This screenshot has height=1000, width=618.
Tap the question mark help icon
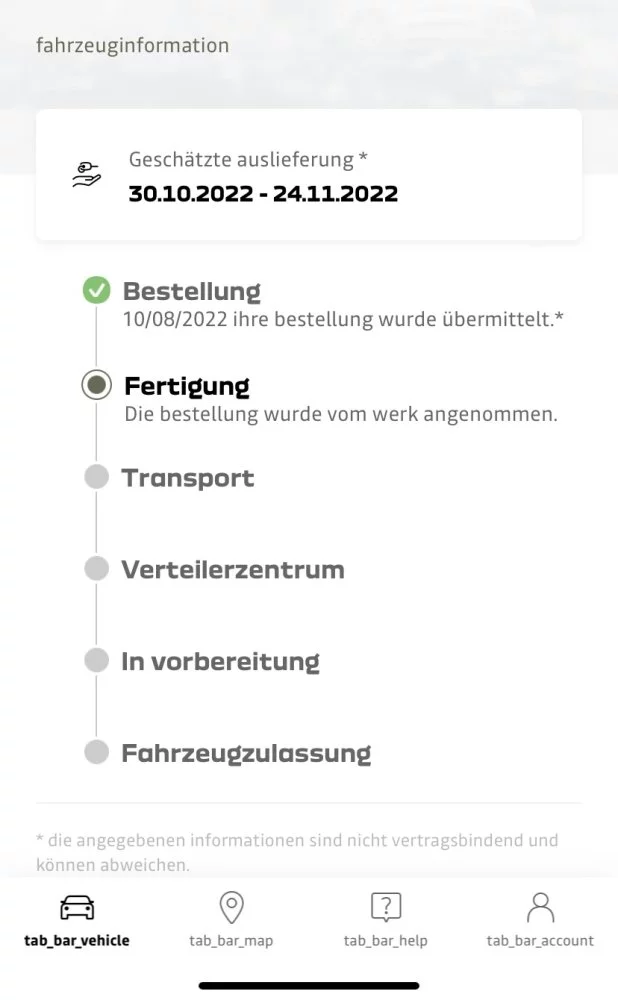point(386,907)
